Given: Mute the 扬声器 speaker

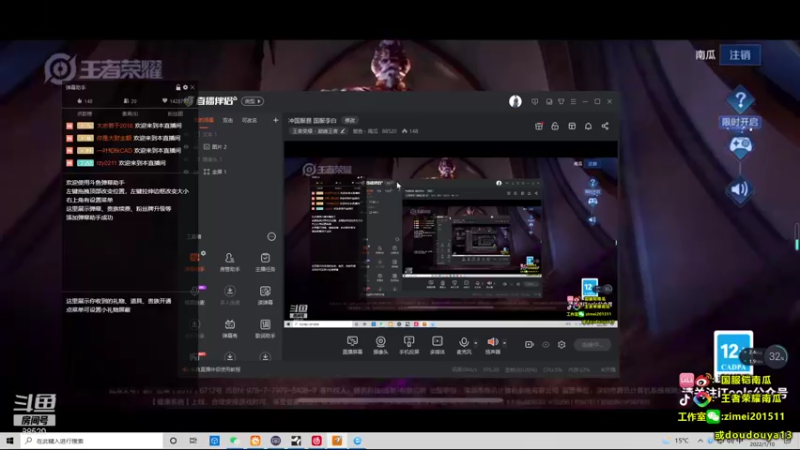Looking at the screenshot, I should click(x=492, y=341).
